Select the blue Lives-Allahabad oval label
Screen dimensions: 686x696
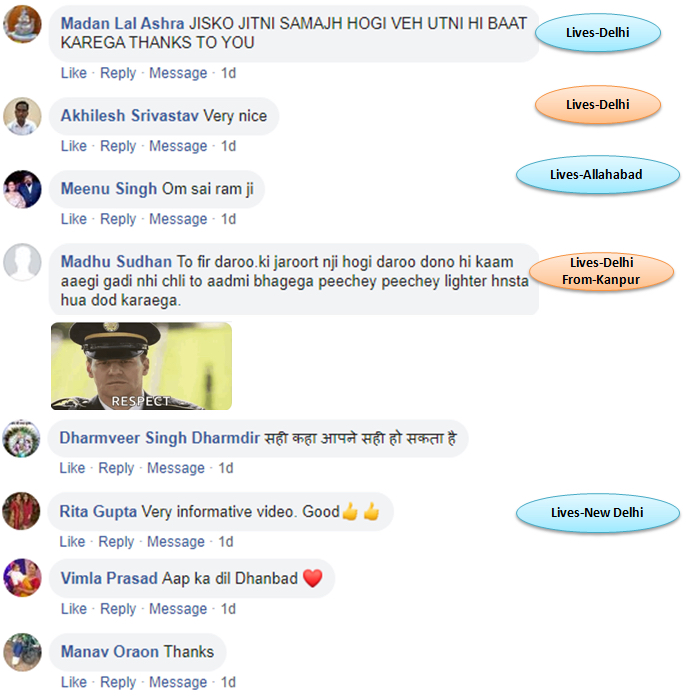(598, 174)
